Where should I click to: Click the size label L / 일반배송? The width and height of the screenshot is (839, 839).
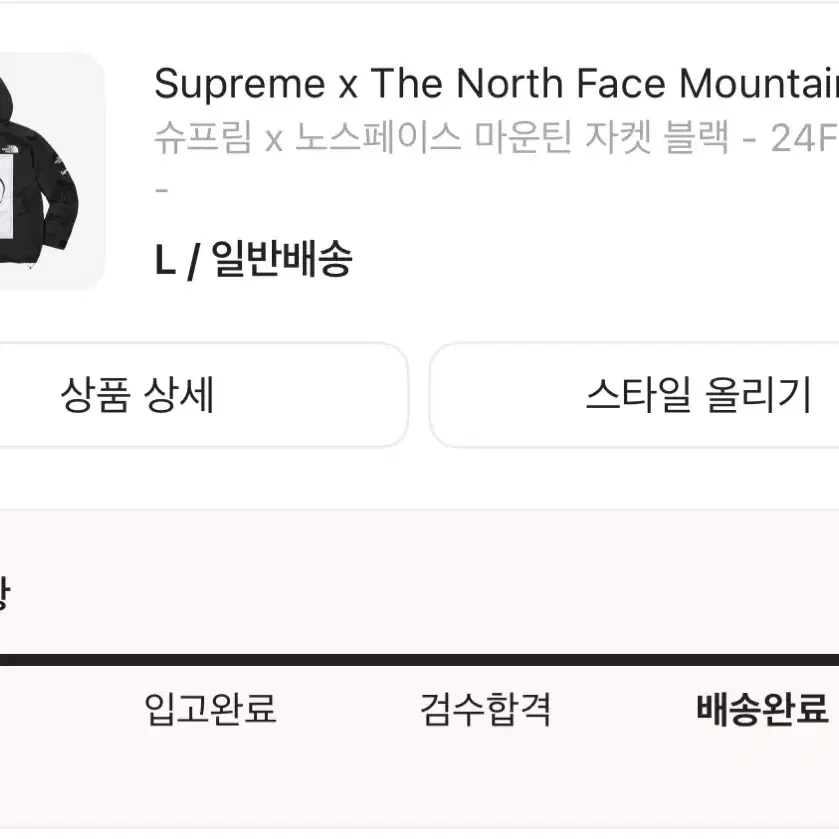pyautogui.click(x=255, y=258)
